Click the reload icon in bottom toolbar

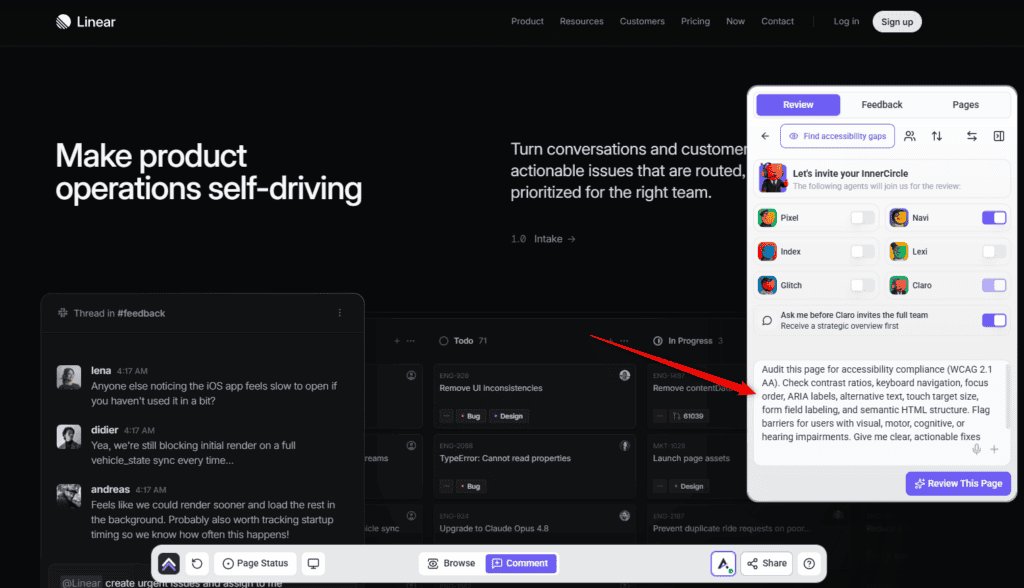tap(197, 563)
